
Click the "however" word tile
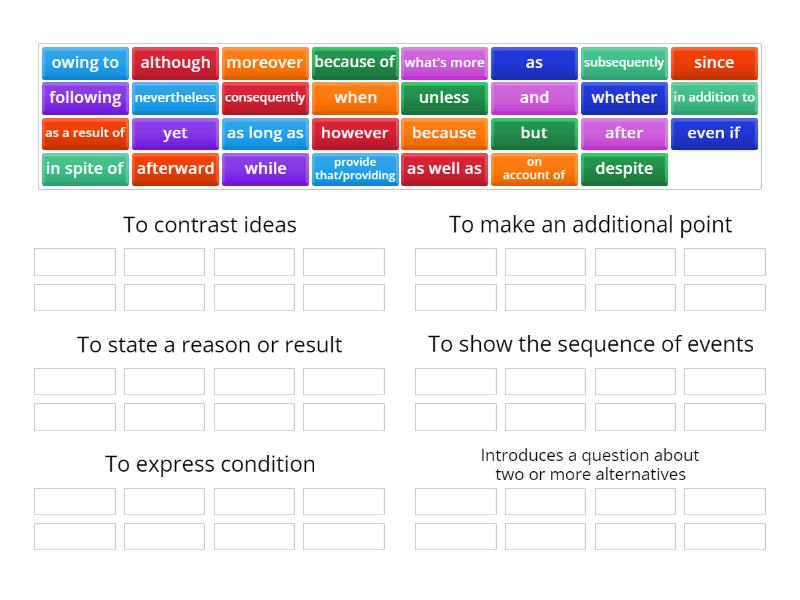355,133
